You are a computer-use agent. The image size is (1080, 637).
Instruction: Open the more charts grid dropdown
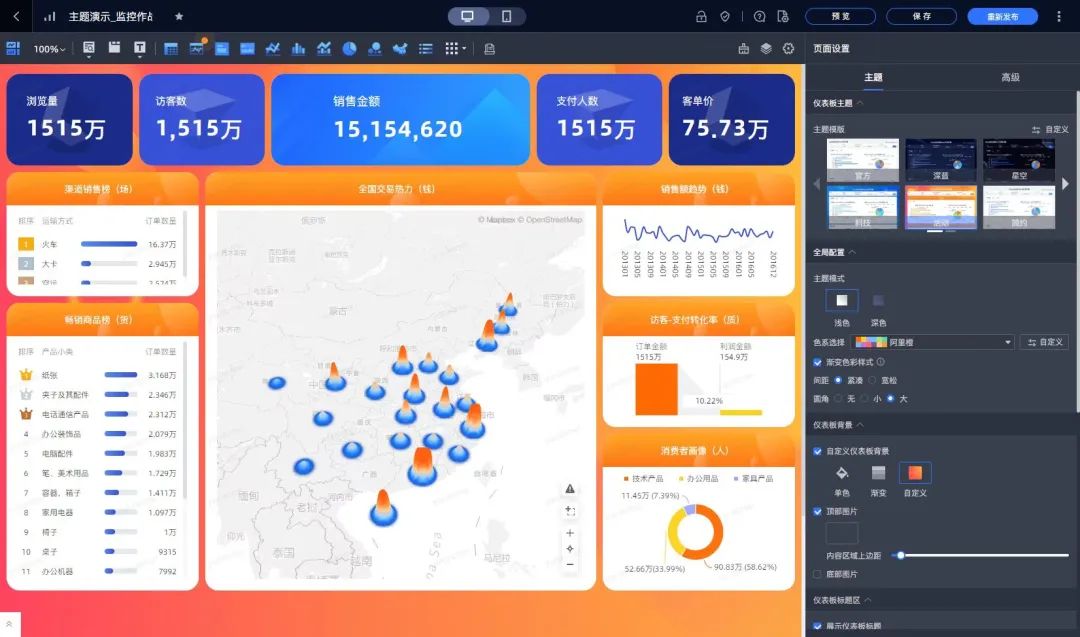point(455,48)
